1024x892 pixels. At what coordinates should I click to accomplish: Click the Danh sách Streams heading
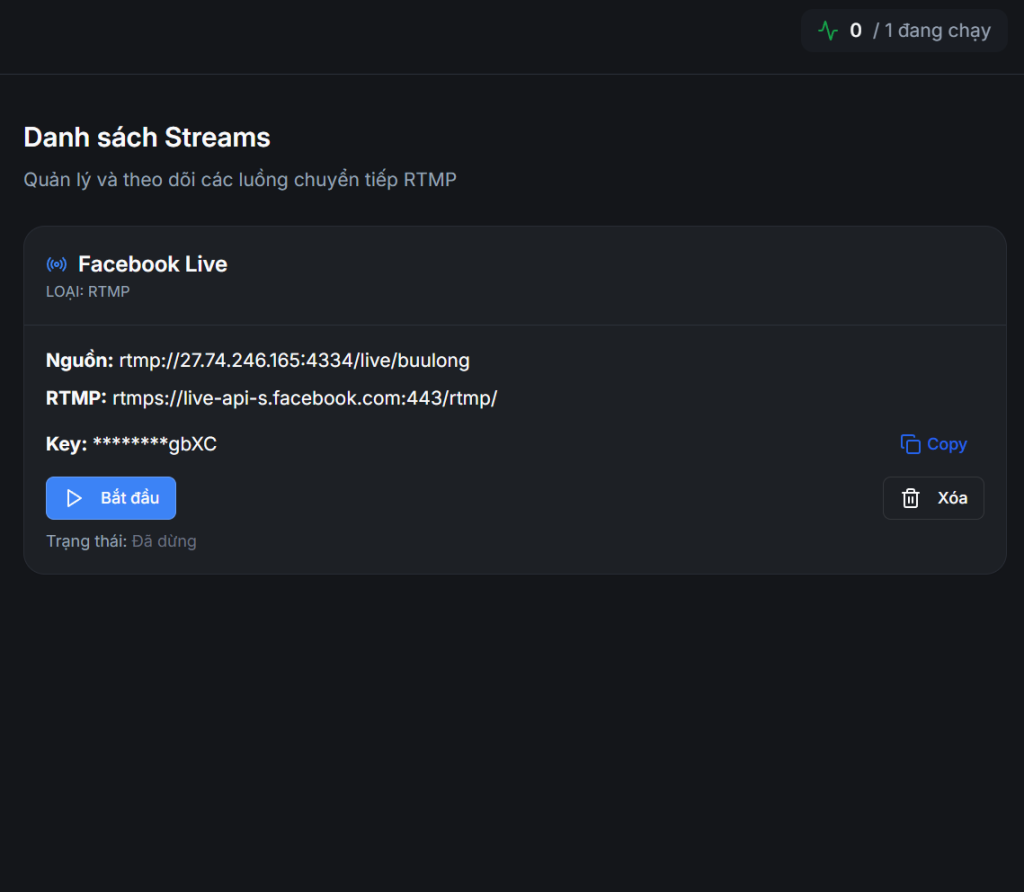coord(147,137)
